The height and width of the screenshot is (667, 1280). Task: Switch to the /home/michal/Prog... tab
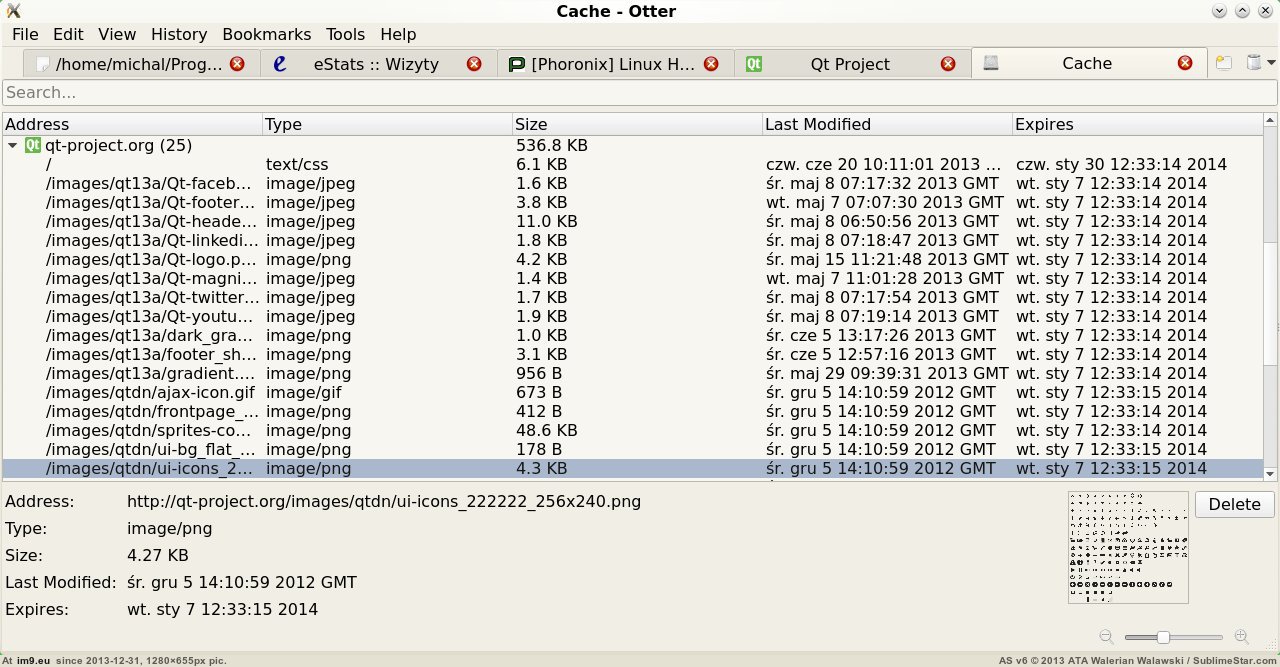point(141,64)
